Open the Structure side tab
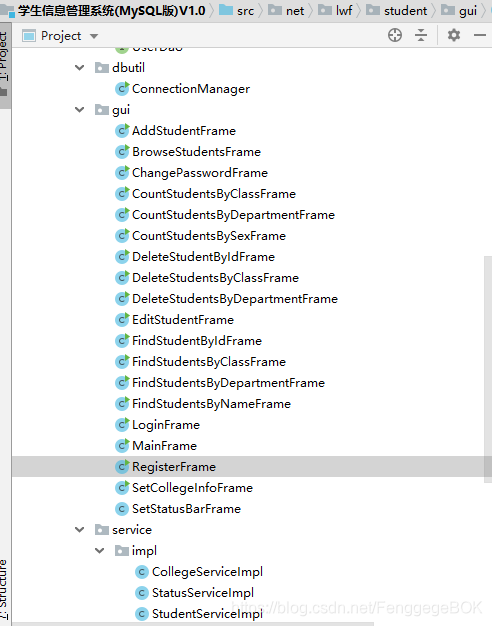This screenshot has width=492, height=626. point(4,590)
